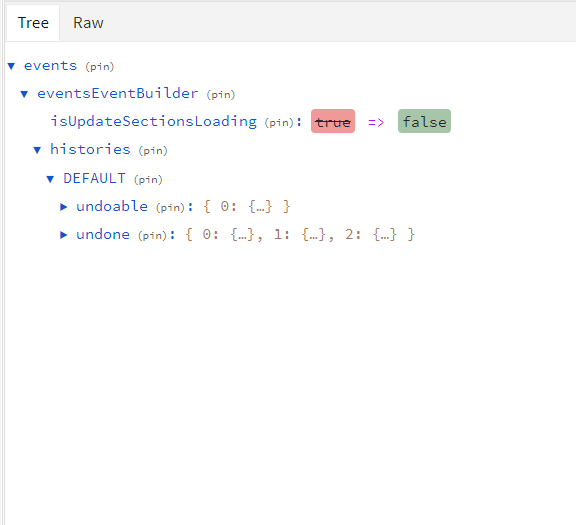Click the undoable collapsed object preview
This screenshot has height=525, width=576.
click(x=247, y=207)
